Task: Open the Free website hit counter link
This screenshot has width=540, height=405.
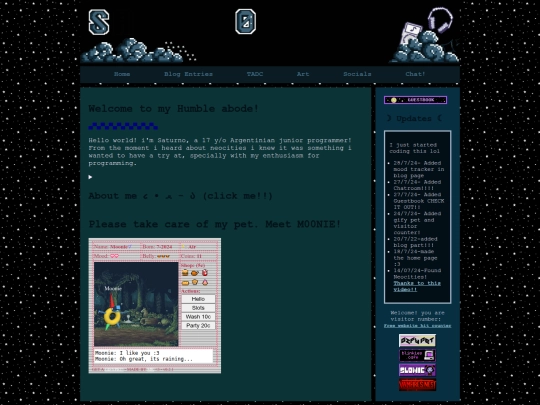Action: [x=417, y=325]
